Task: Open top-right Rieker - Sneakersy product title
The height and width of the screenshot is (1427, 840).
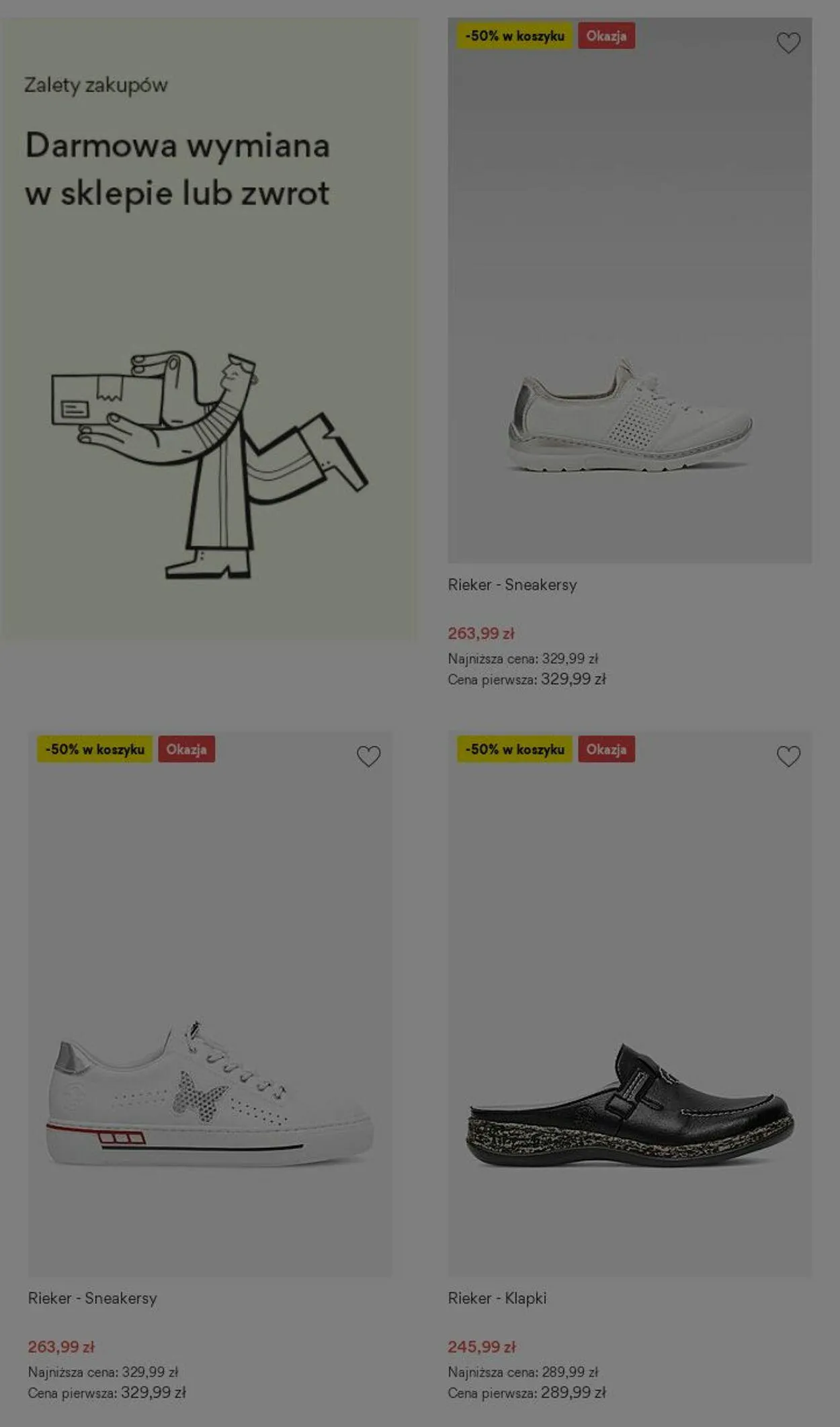Action: [512, 585]
